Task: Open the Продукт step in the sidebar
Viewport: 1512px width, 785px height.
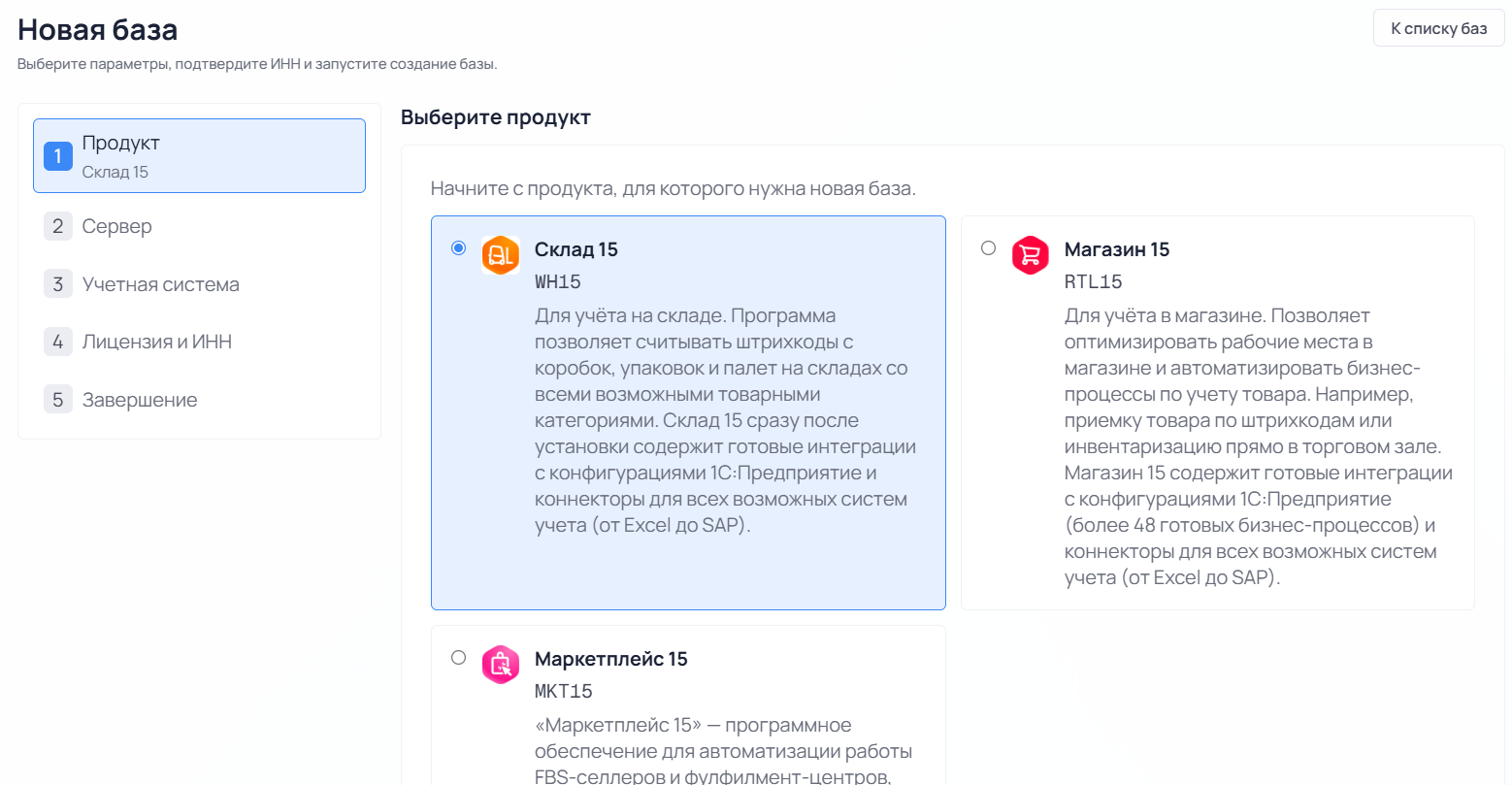Action: pos(199,155)
